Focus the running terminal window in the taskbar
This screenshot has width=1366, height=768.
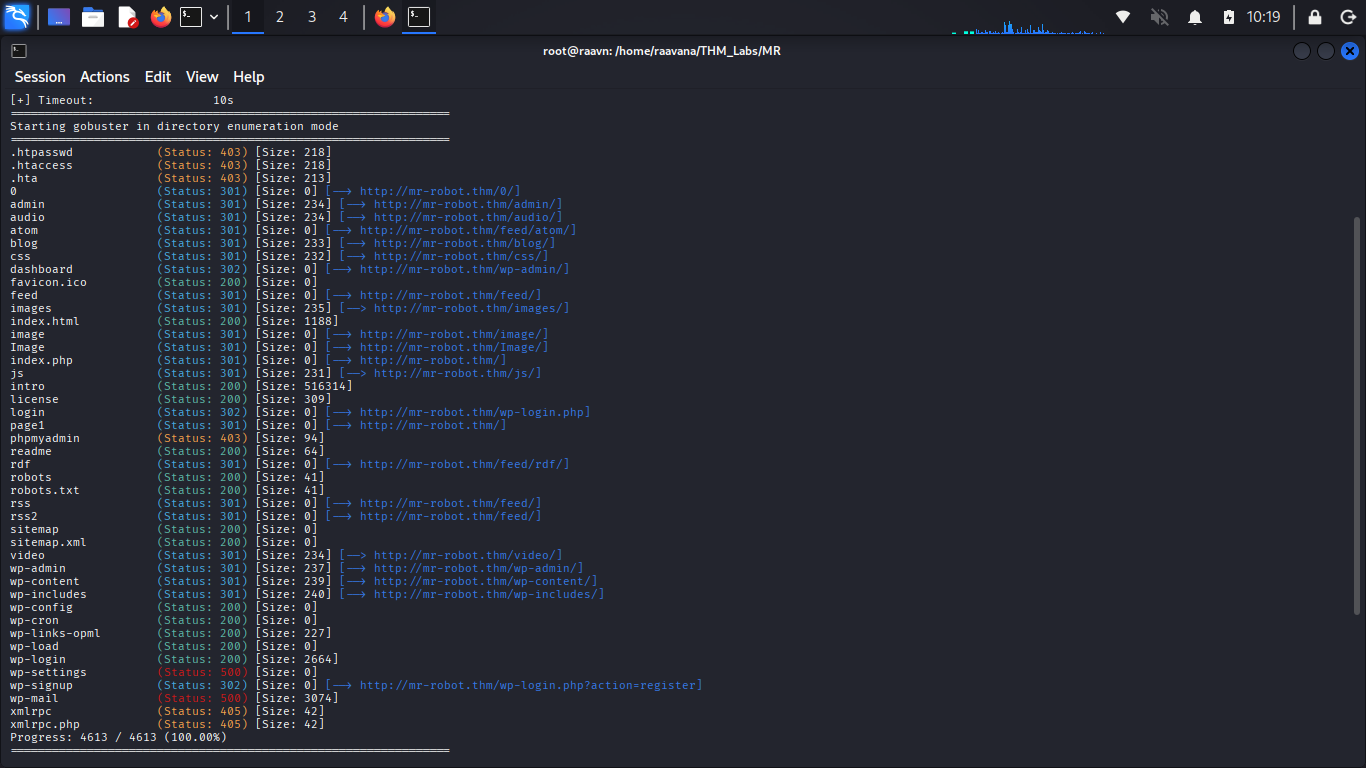click(419, 17)
